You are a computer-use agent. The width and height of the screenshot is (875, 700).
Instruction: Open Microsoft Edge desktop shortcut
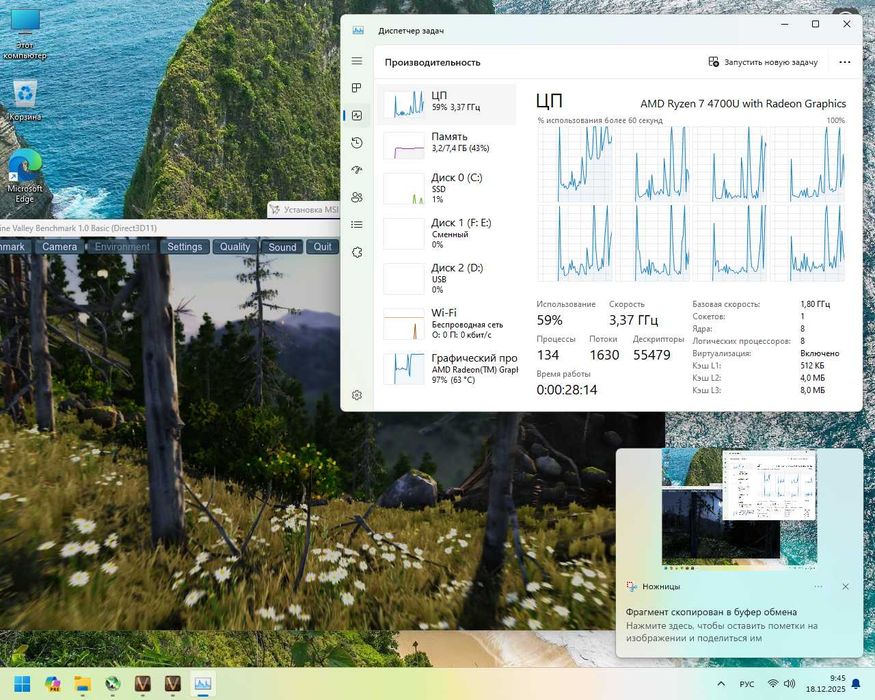[25, 176]
